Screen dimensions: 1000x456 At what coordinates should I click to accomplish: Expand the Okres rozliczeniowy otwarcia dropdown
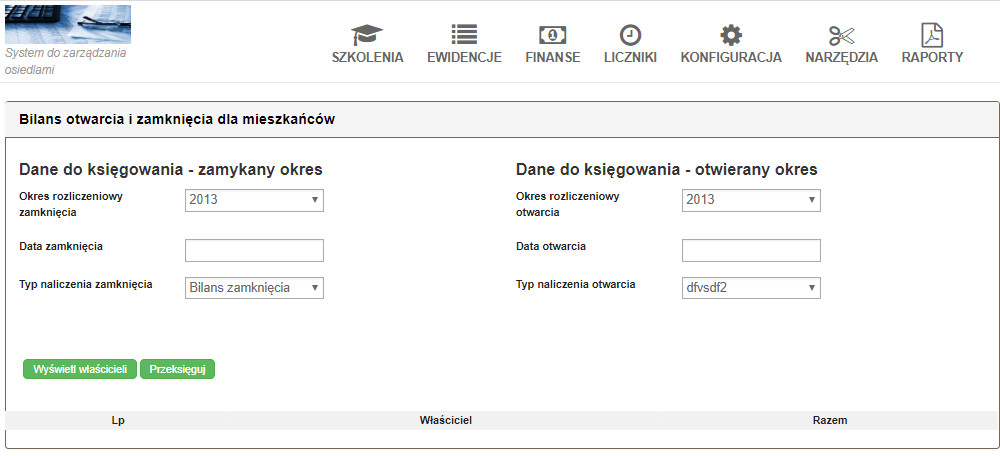751,200
